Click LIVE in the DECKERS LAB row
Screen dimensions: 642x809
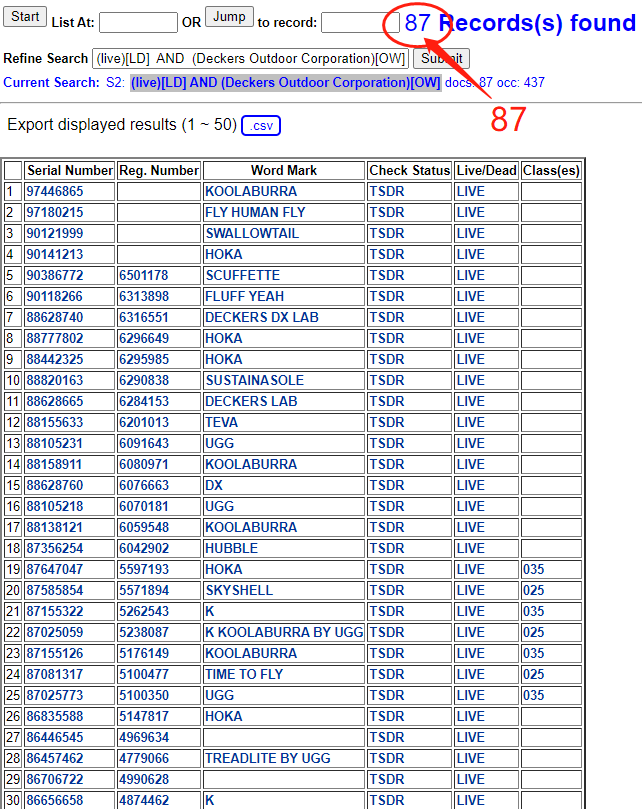click(x=470, y=401)
